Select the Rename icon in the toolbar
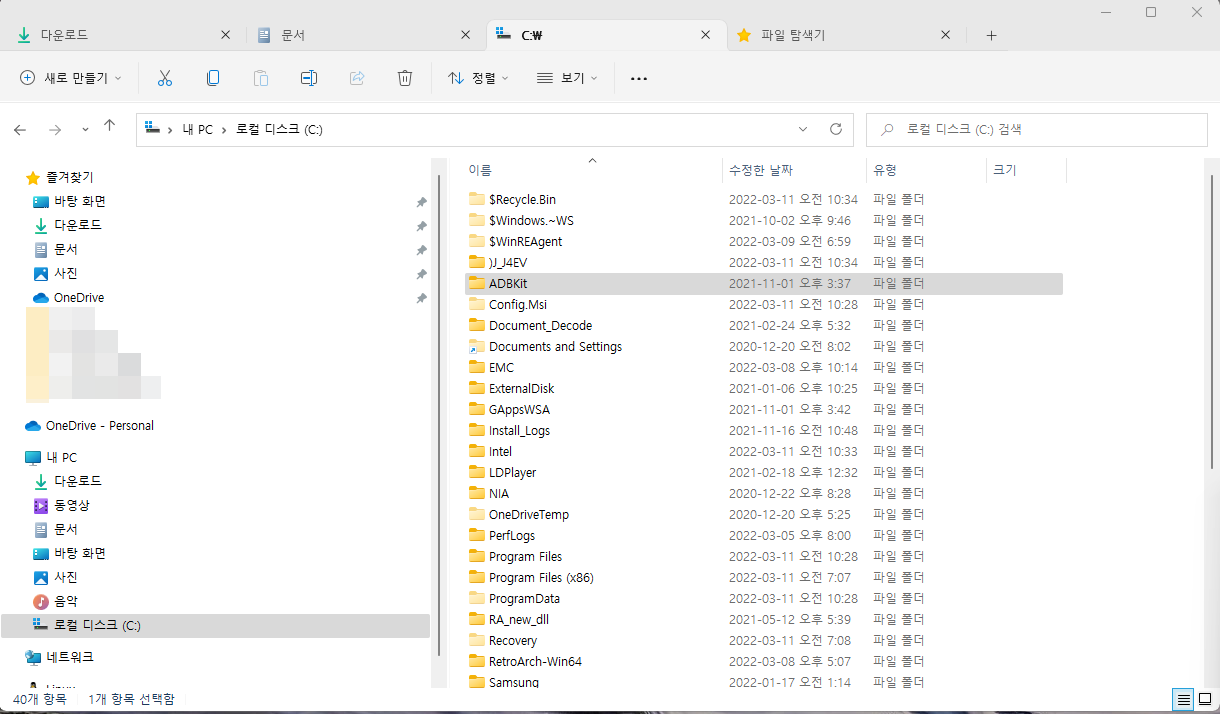Image resolution: width=1220 pixels, height=714 pixels. coord(308,77)
